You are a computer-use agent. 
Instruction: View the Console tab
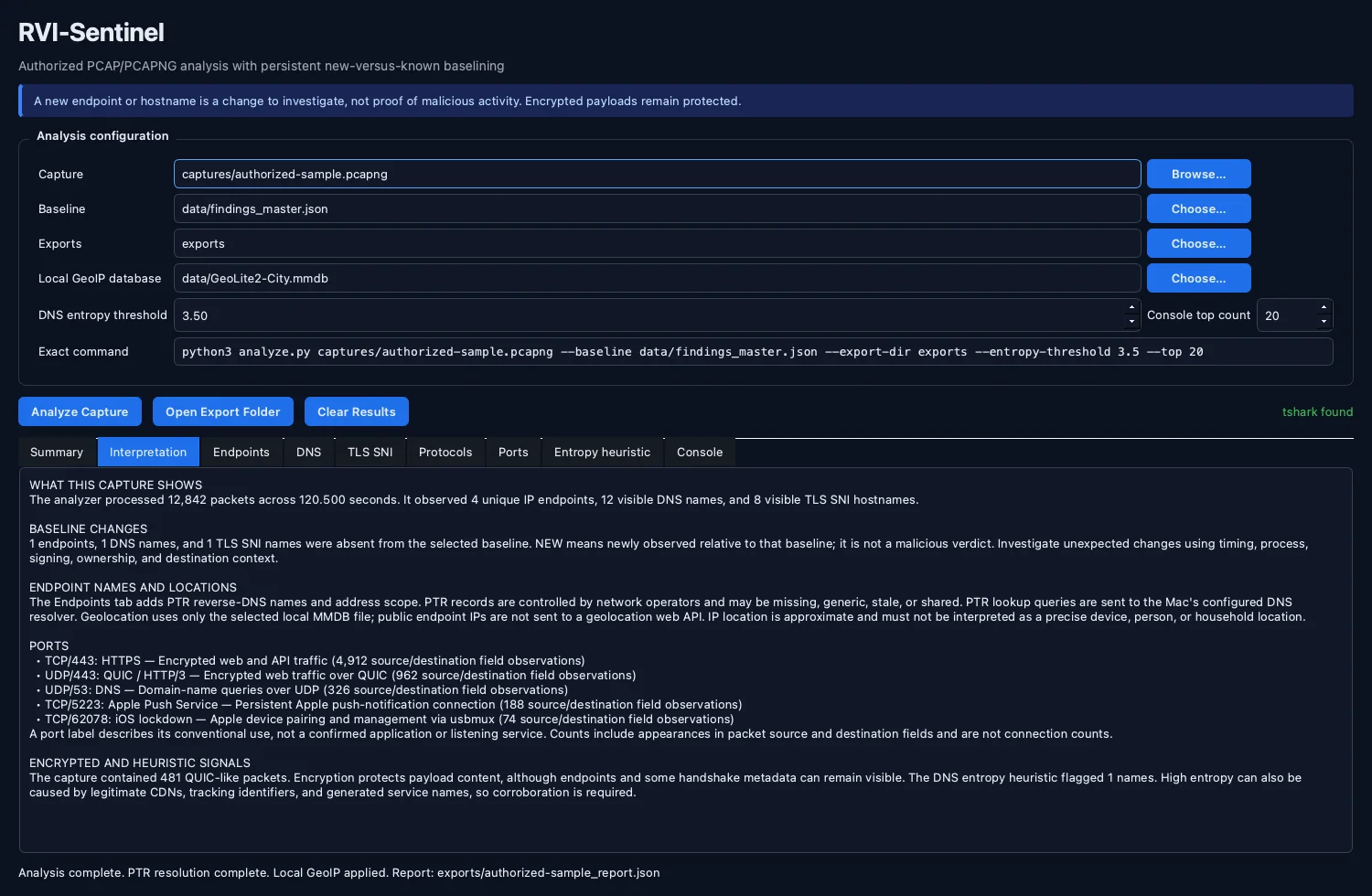pyautogui.click(x=700, y=452)
